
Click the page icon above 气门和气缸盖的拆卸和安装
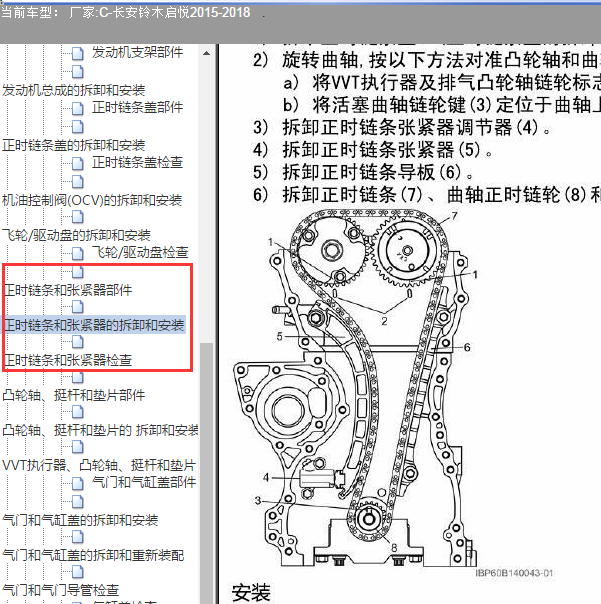click(77, 501)
